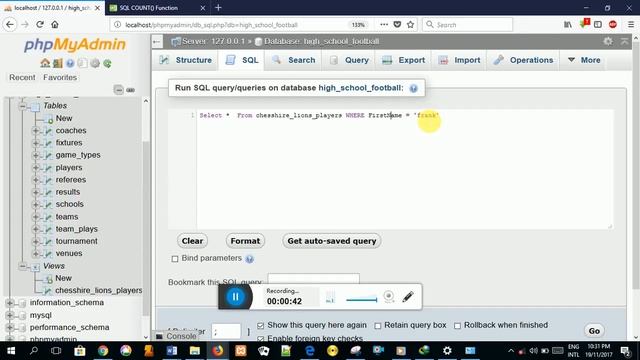Click the log out door icon

click(x=58, y=63)
